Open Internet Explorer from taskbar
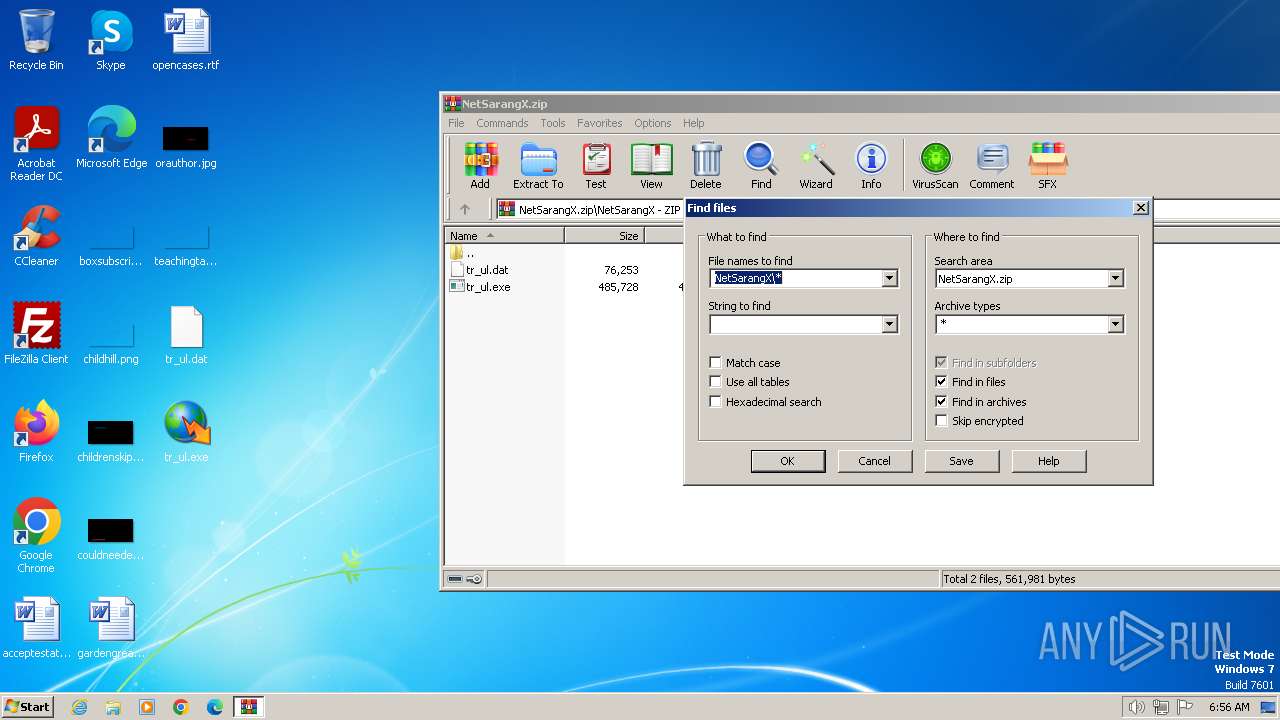 (x=79, y=707)
